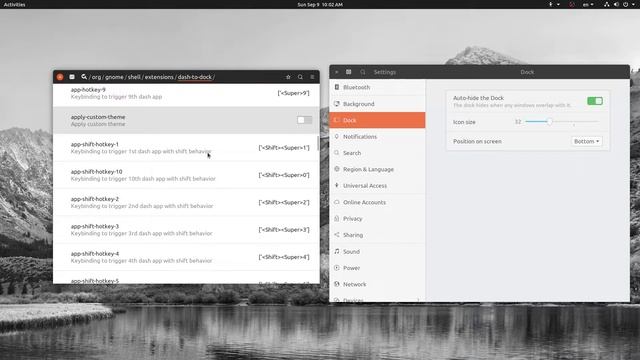Click the Sharing icon in the sidebar

[x=337, y=235]
